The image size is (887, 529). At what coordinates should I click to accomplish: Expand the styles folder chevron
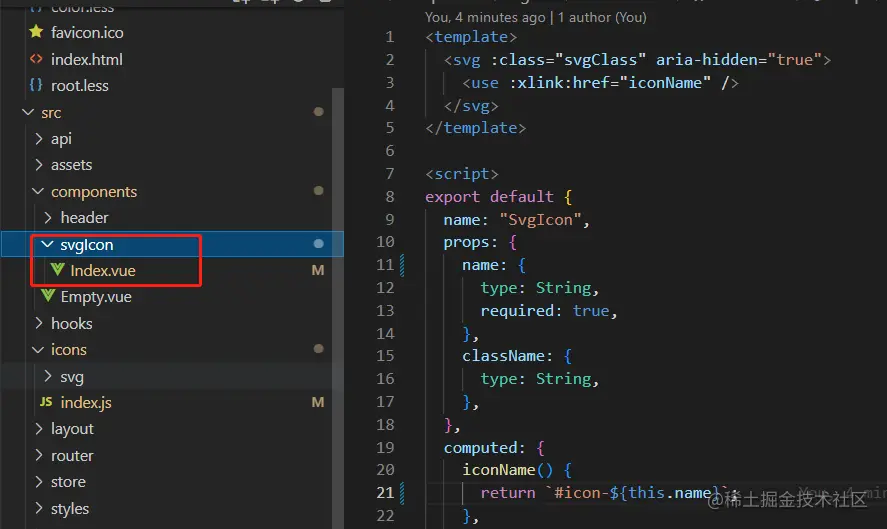pyautogui.click(x=38, y=508)
